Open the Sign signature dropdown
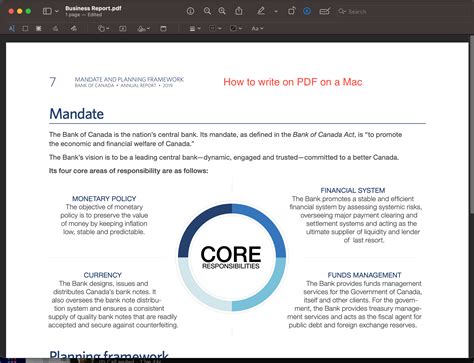 (143, 29)
